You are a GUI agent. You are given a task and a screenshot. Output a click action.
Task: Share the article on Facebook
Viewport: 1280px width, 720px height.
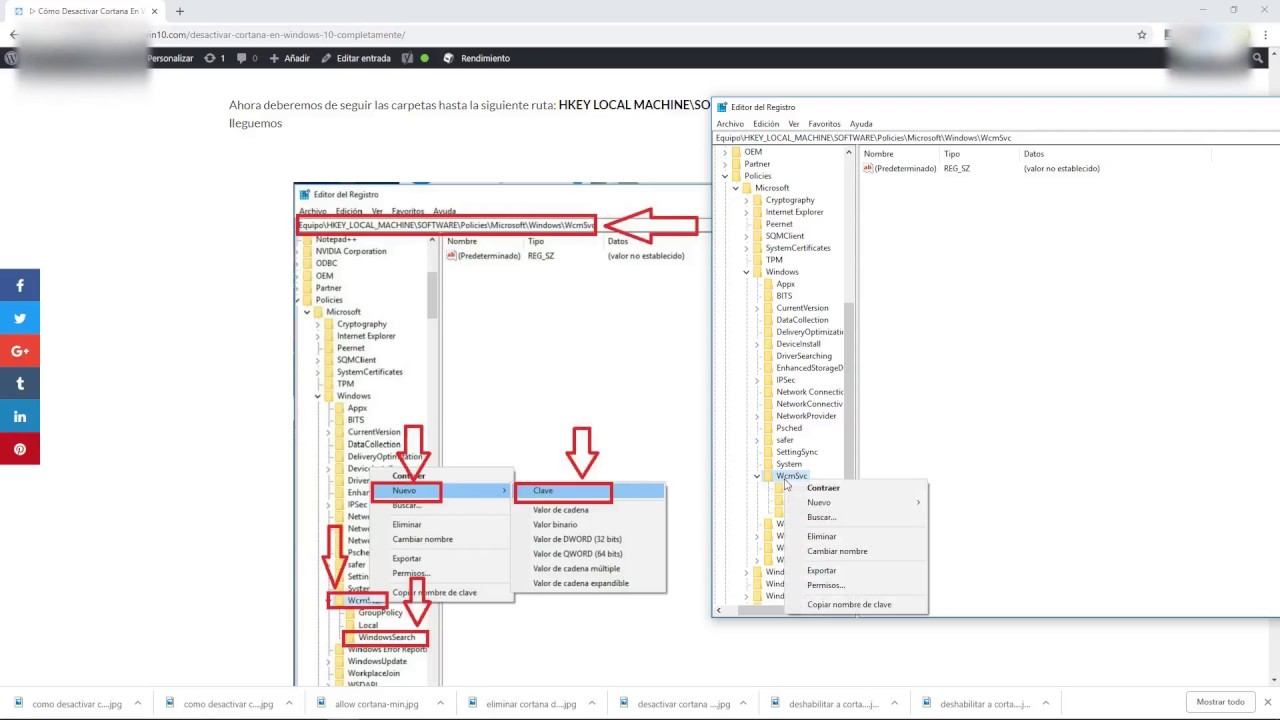pyautogui.click(x=19, y=285)
